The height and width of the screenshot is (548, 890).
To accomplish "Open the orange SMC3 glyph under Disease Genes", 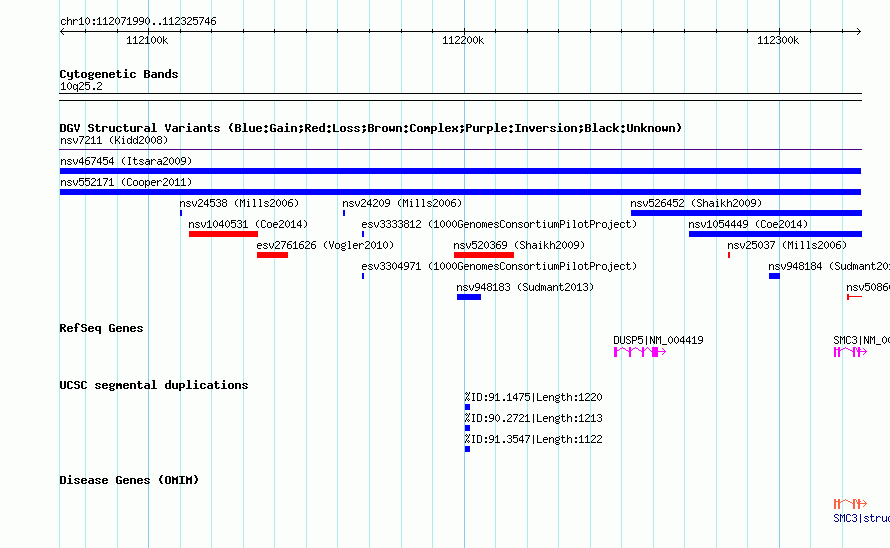I will tap(850, 504).
